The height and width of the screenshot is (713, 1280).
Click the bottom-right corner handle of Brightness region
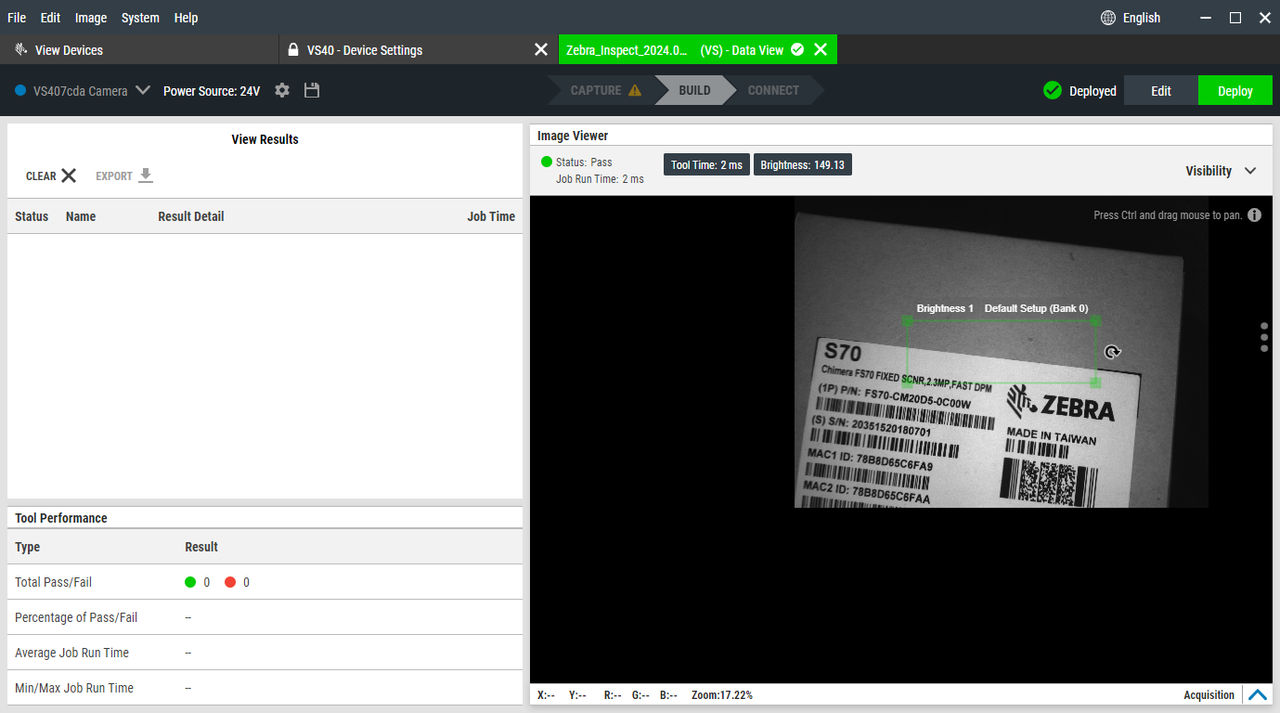(x=1095, y=382)
